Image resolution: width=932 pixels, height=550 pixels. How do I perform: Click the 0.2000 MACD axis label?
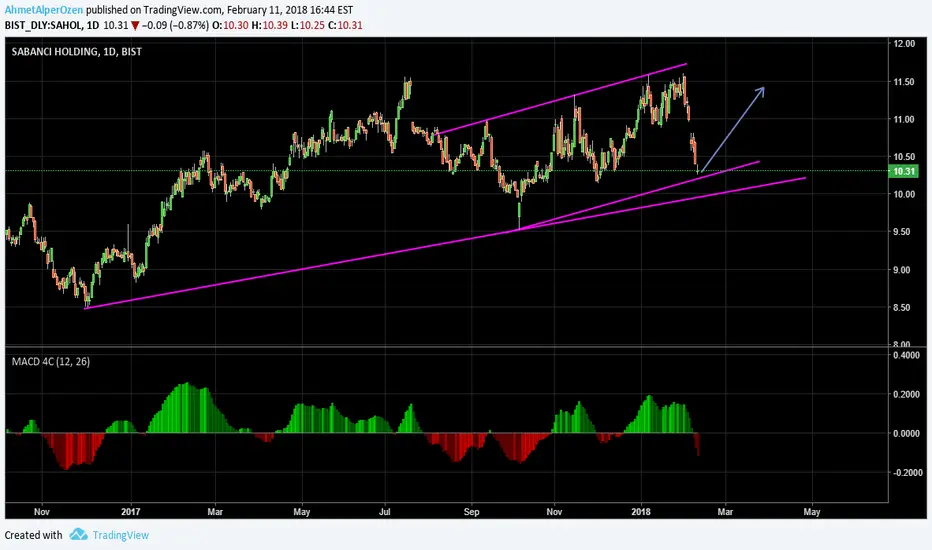[906, 394]
